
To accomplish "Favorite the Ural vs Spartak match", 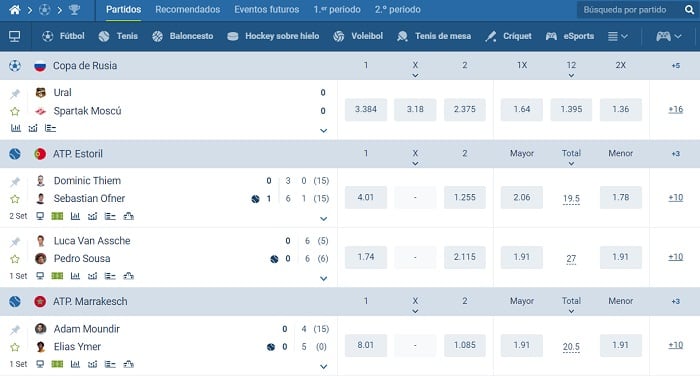I will [x=15, y=111].
